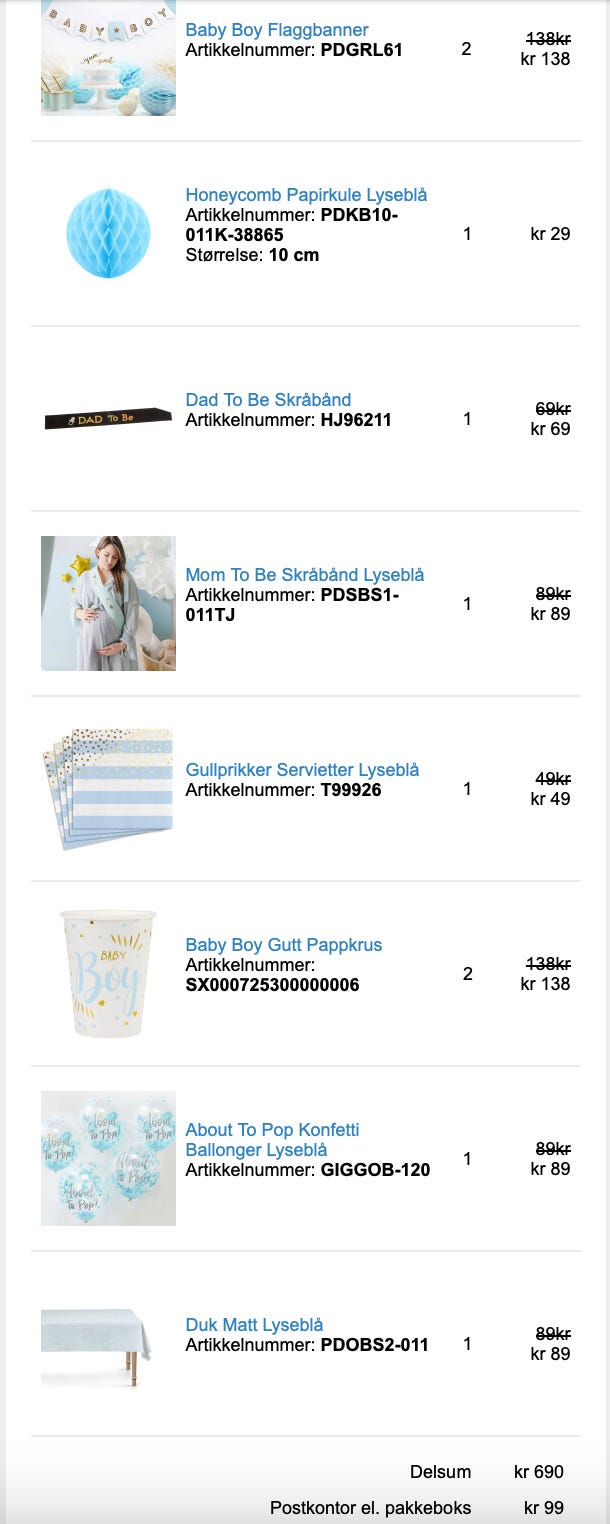
Task: Open Gullprikker Servietter Lyseblå link
Action: point(302,770)
